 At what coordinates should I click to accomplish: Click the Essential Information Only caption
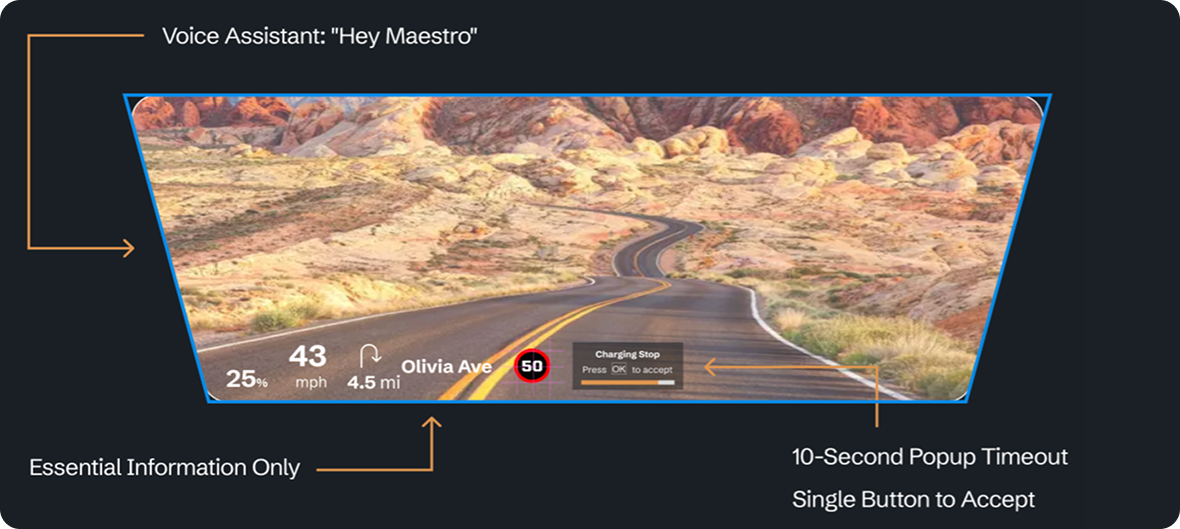[165, 467]
